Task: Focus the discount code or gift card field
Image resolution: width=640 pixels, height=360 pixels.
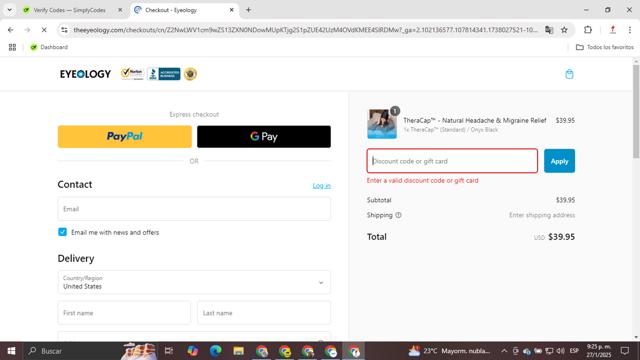Action: tap(452, 161)
